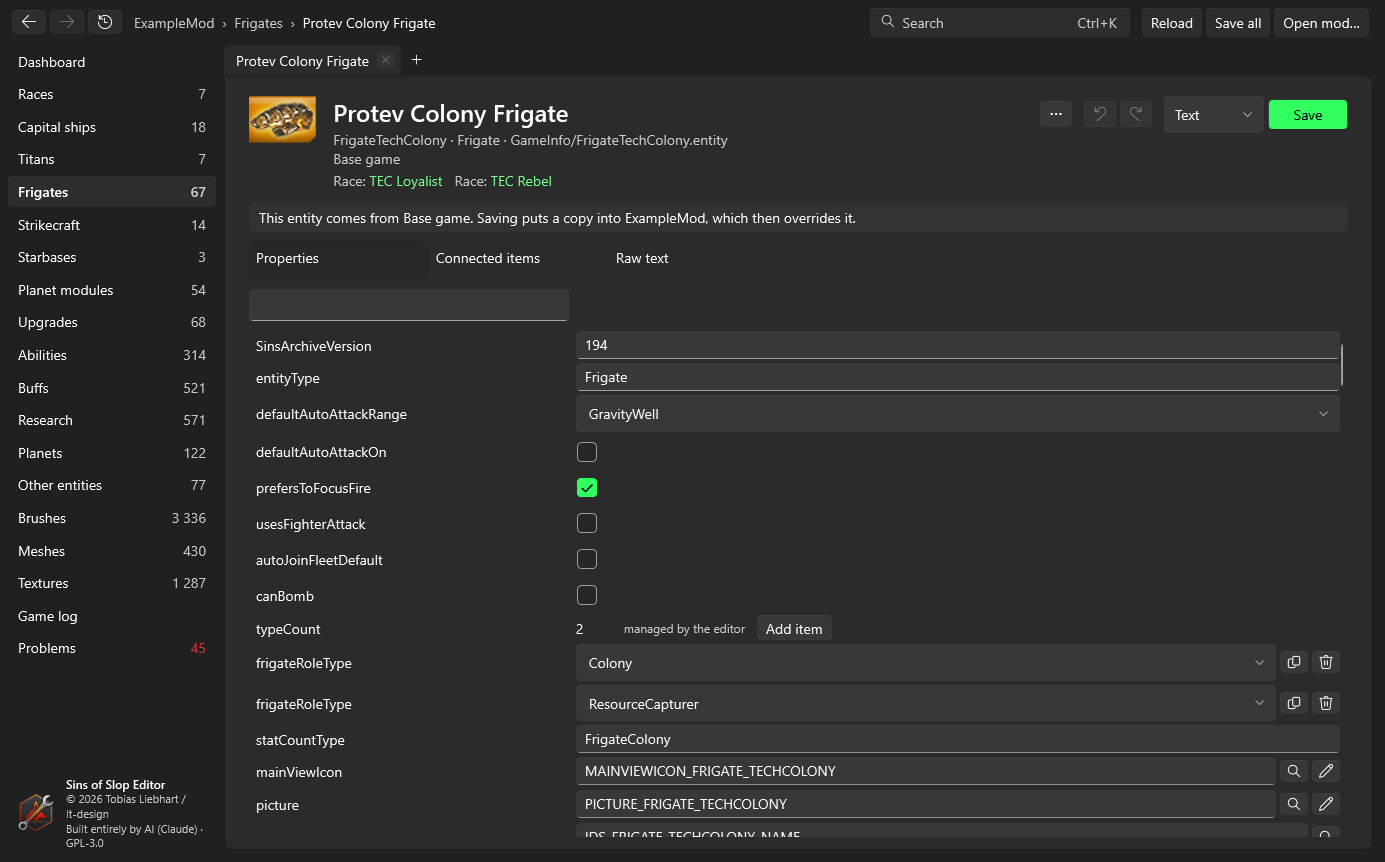Image resolution: width=1385 pixels, height=862 pixels.
Task: Delete the Colony frigateRoleType entry
Action: (1326, 662)
